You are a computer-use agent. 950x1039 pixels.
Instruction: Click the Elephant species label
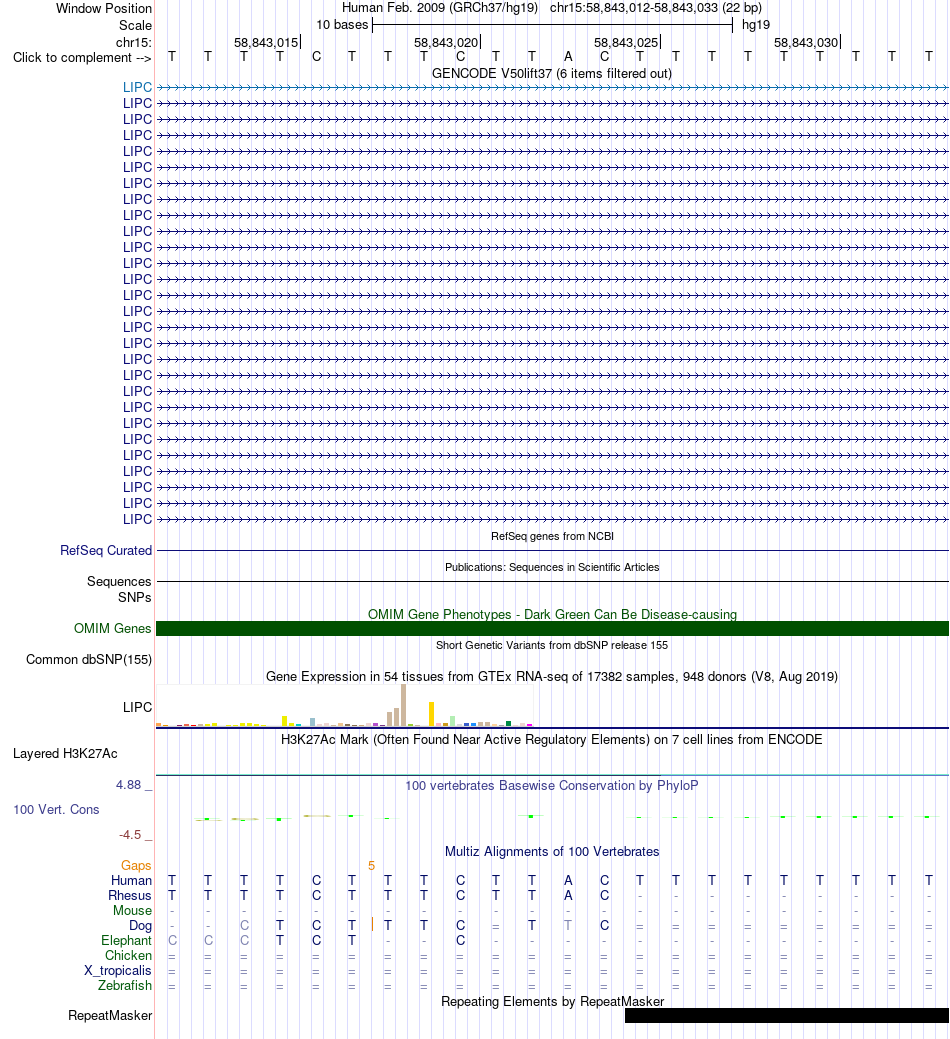127,940
